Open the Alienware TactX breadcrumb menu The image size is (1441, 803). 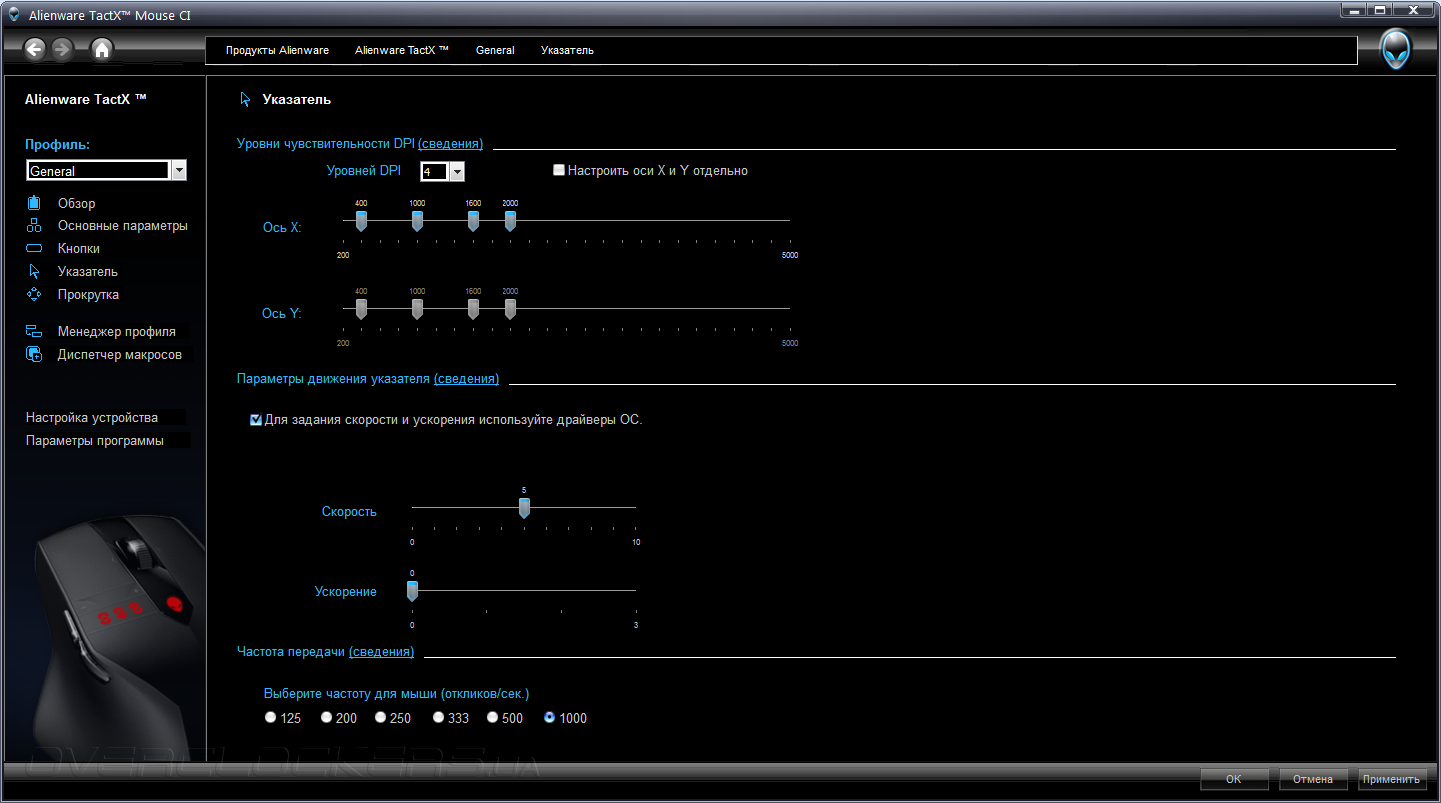point(402,50)
